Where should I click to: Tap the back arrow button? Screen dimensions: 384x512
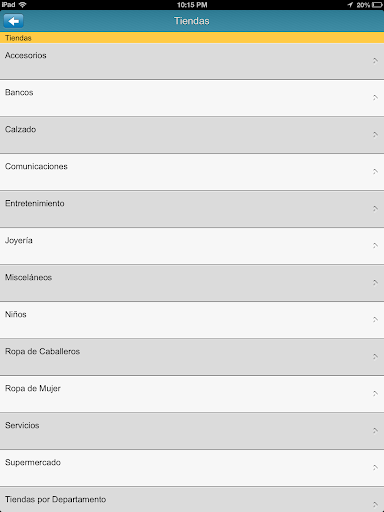pyautogui.click(x=13, y=21)
